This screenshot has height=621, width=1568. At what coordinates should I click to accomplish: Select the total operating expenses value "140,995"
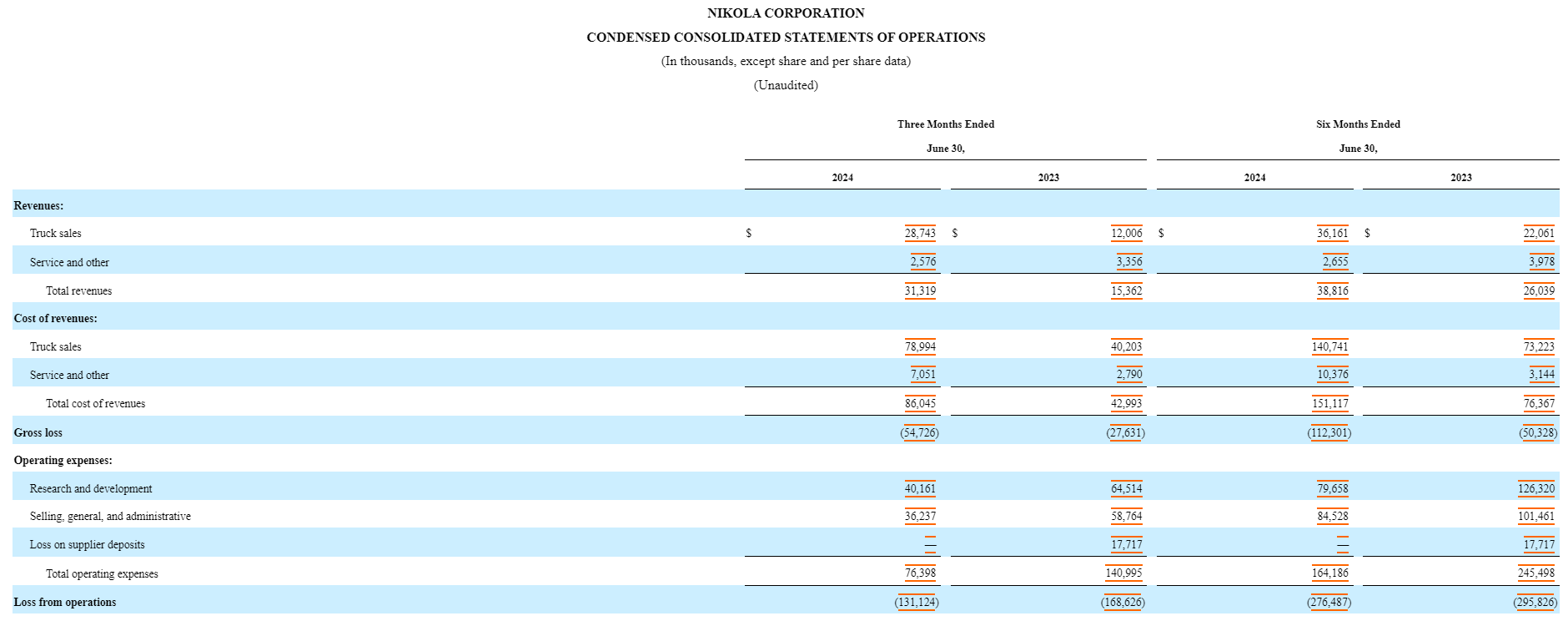(x=1124, y=574)
